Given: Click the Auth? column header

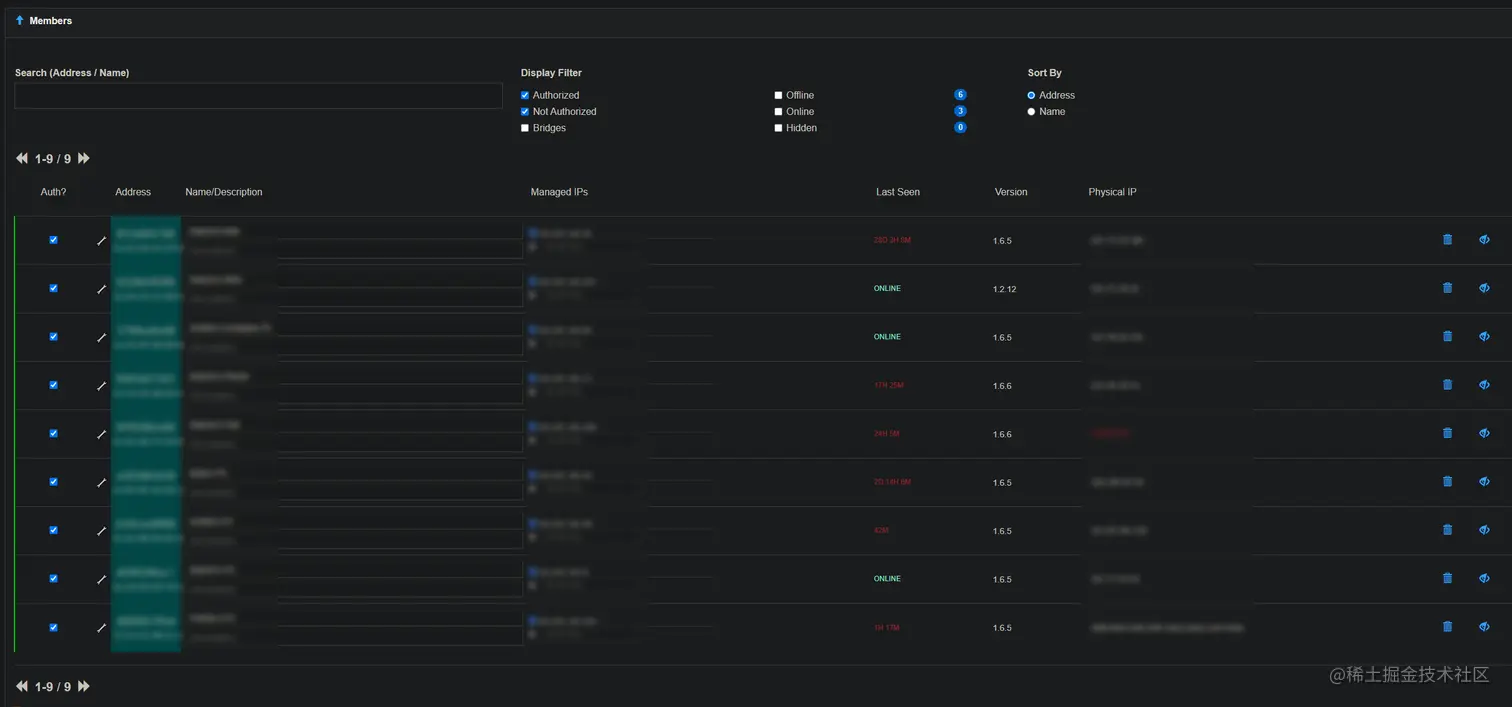Looking at the screenshot, I should pyautogui.click(x=53, y=192).
